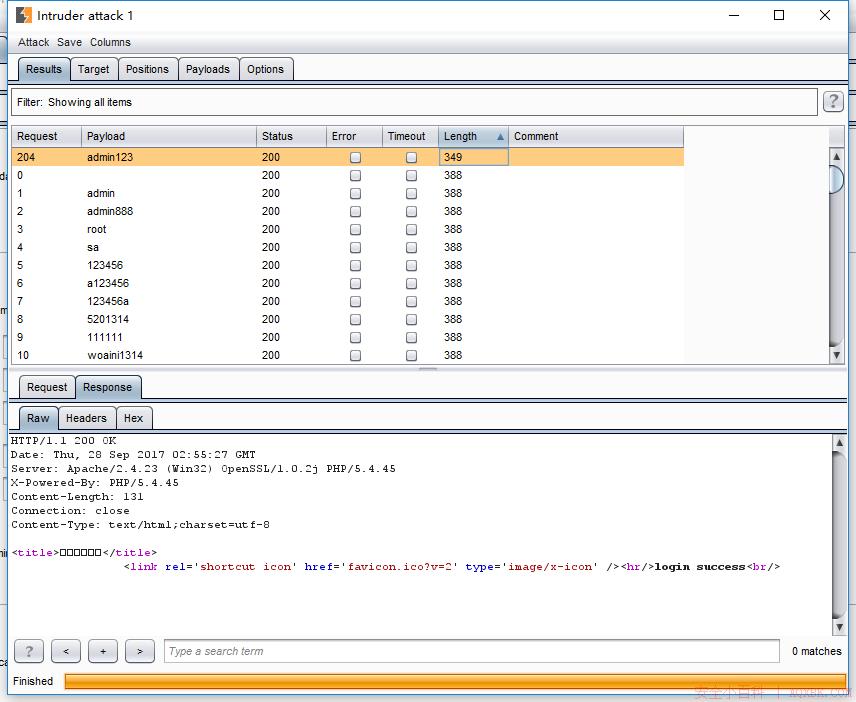Select the 111111 payload row

347,337
